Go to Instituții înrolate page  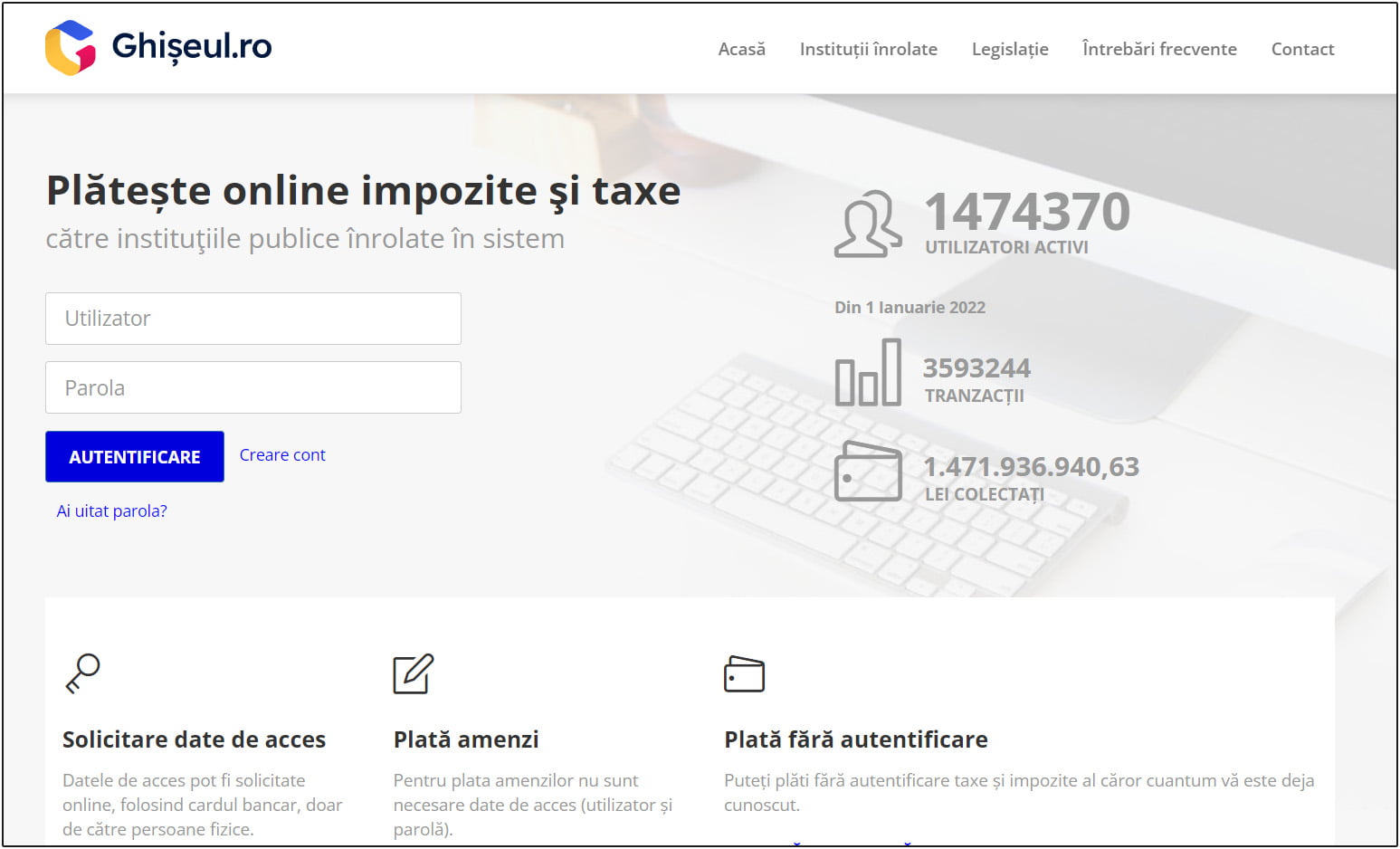click(x=868, y=49)
